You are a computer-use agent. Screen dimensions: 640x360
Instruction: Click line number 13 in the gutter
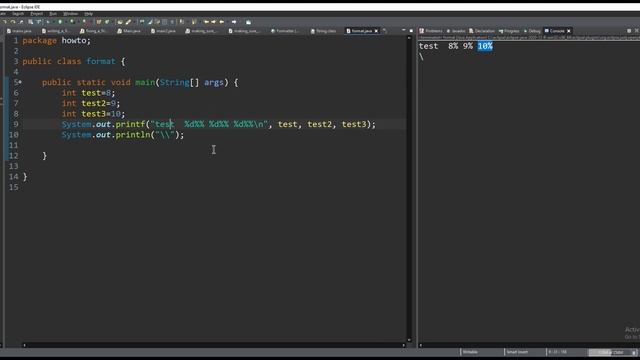(14, 166)
